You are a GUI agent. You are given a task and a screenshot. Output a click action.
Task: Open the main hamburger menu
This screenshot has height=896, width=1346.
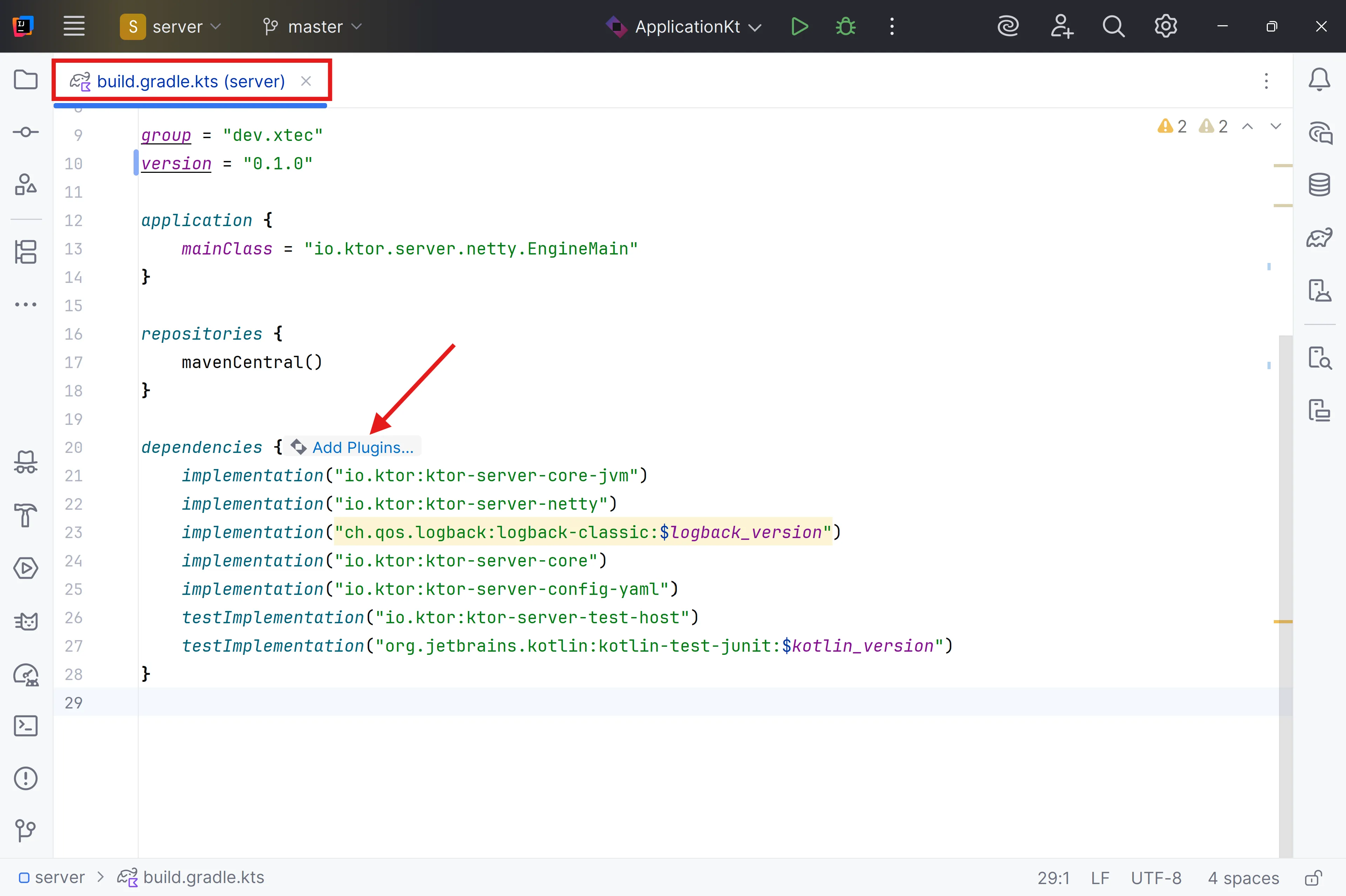pos(74,26)
